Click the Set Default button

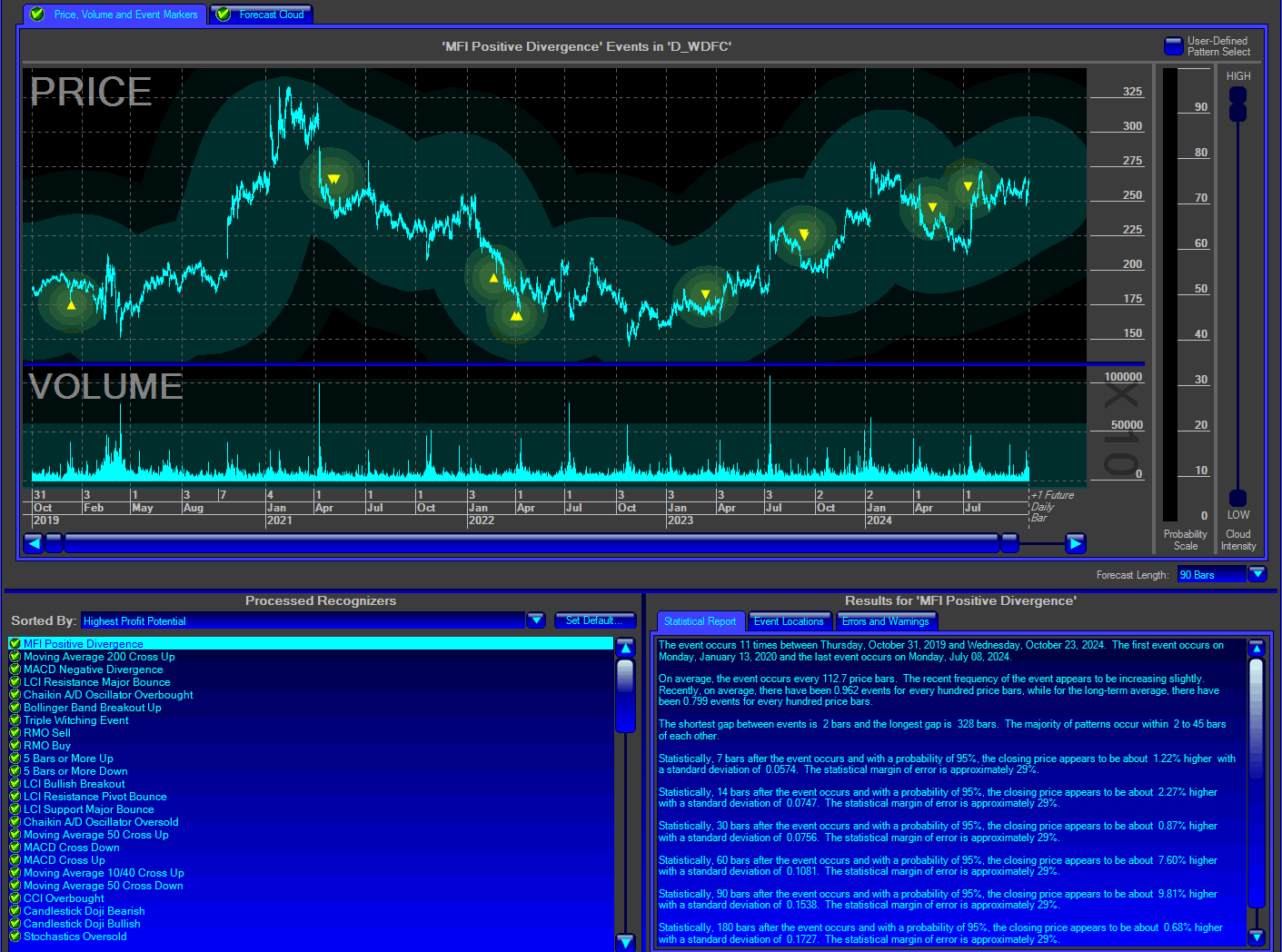point(594,620)
